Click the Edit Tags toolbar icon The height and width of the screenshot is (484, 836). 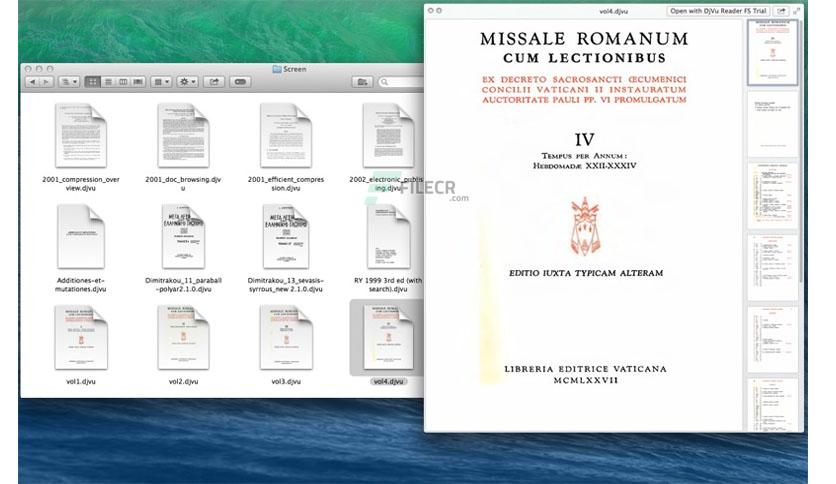[x=240, y=82]
